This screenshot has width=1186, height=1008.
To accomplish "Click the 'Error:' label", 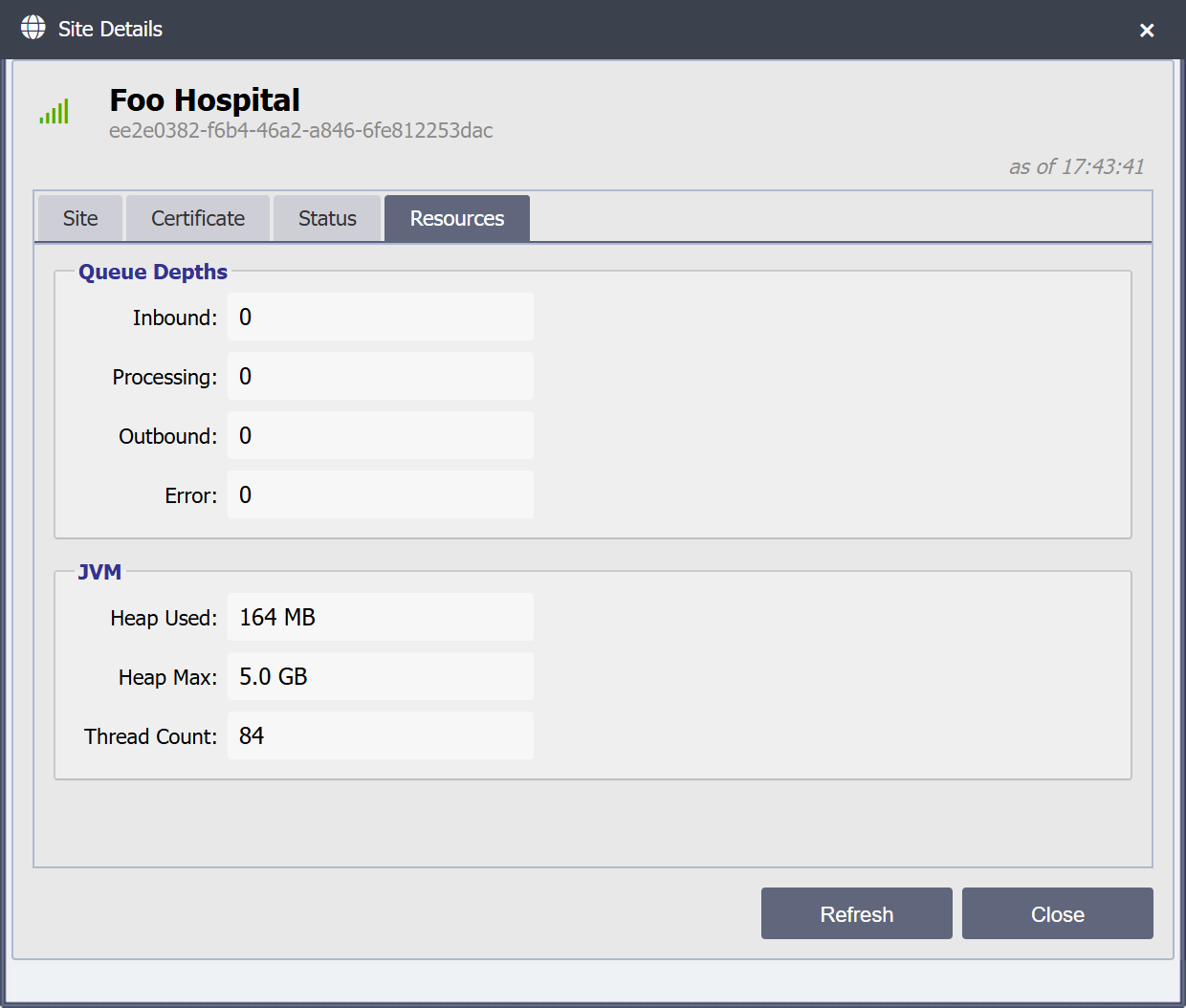I will pyautogui.click(x=191, y=495).
